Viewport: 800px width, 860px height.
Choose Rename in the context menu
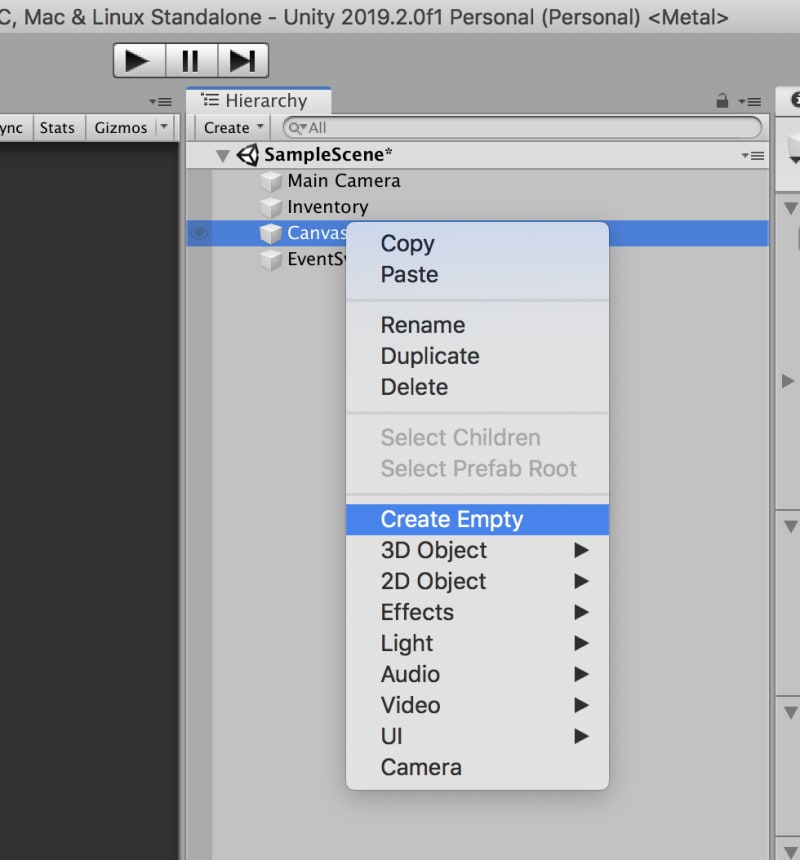[477, 325]
